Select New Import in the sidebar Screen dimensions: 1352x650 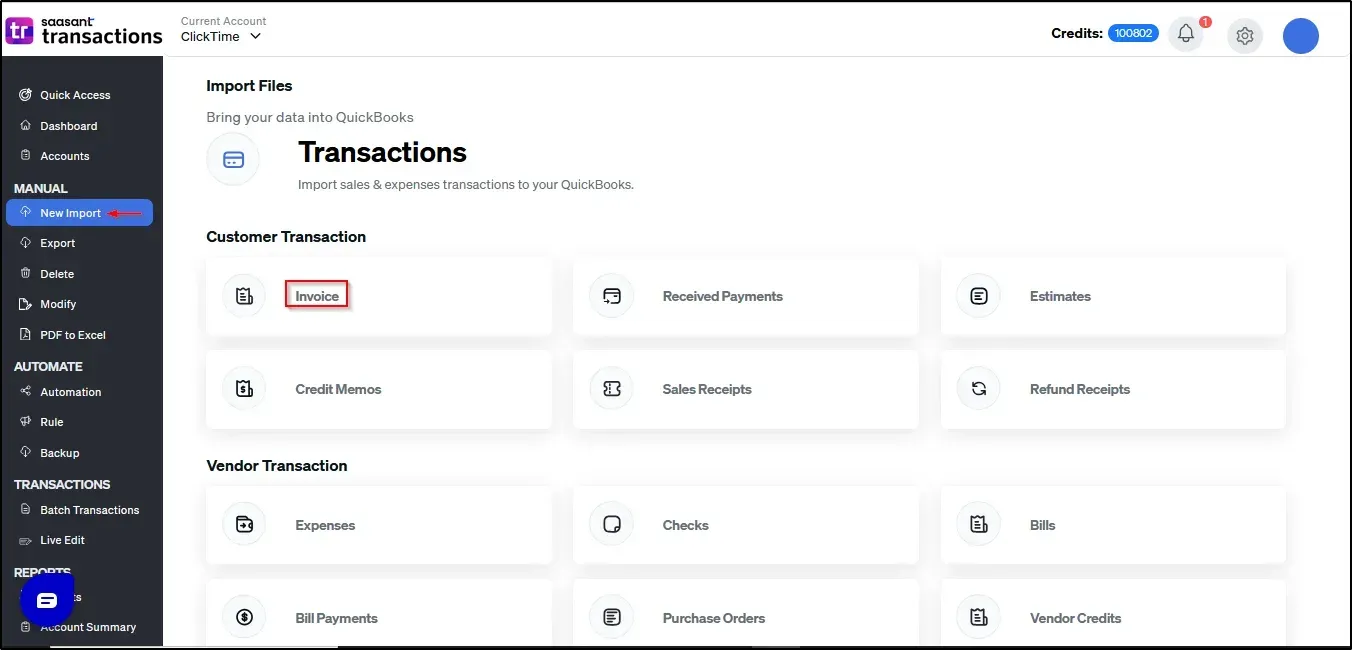pos(80,213)
